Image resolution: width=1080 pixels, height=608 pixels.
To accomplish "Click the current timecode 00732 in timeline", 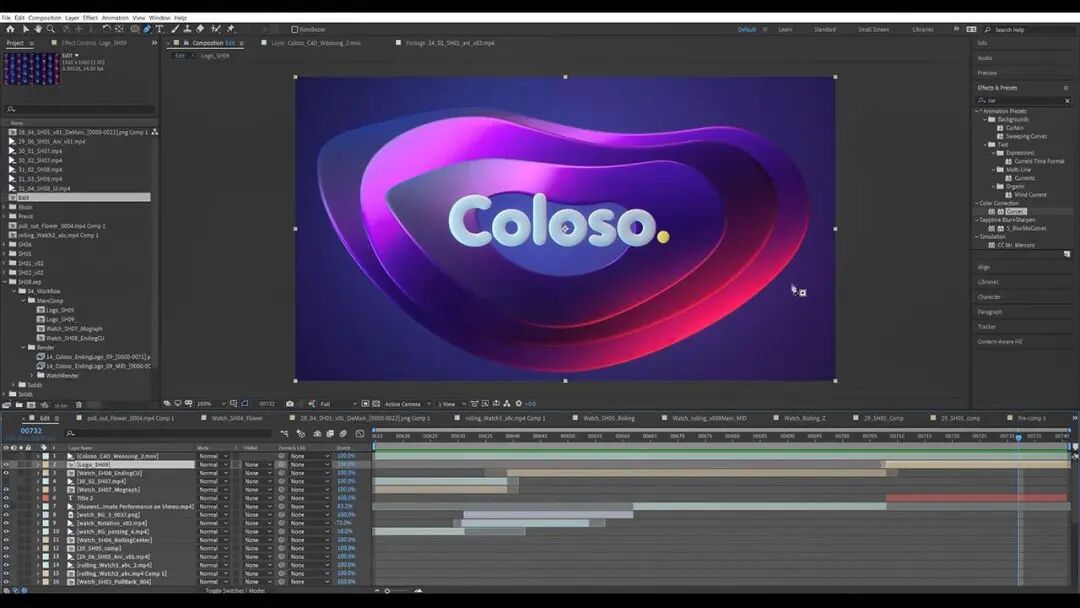I will 31,431.
